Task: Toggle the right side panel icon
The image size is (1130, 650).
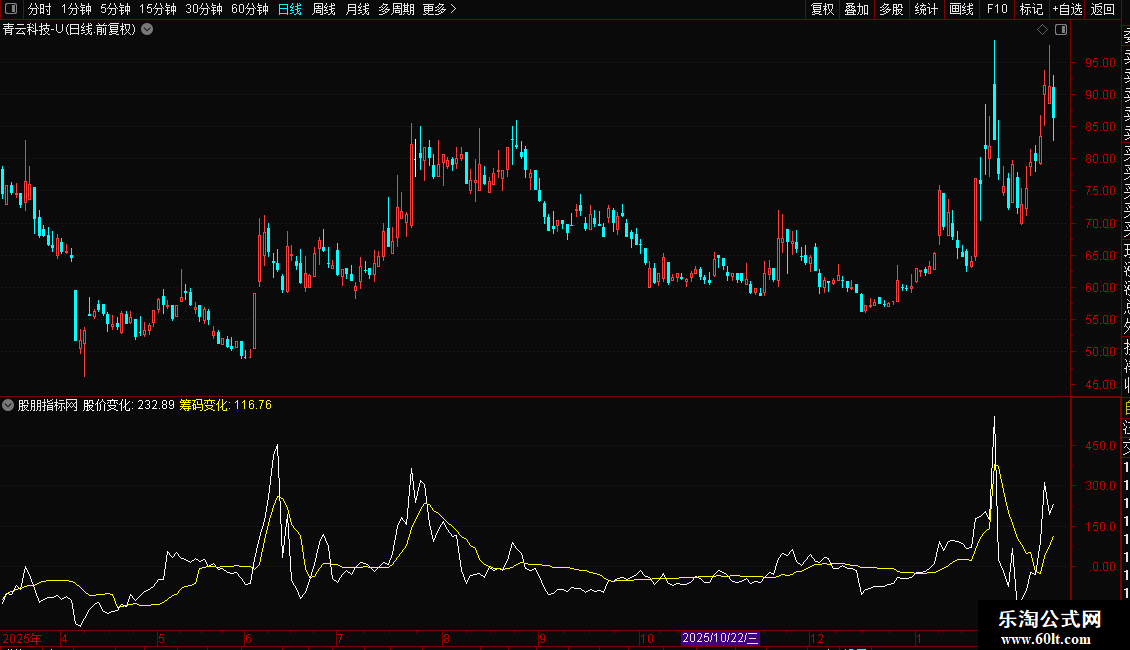Action: pos(1061,30)
